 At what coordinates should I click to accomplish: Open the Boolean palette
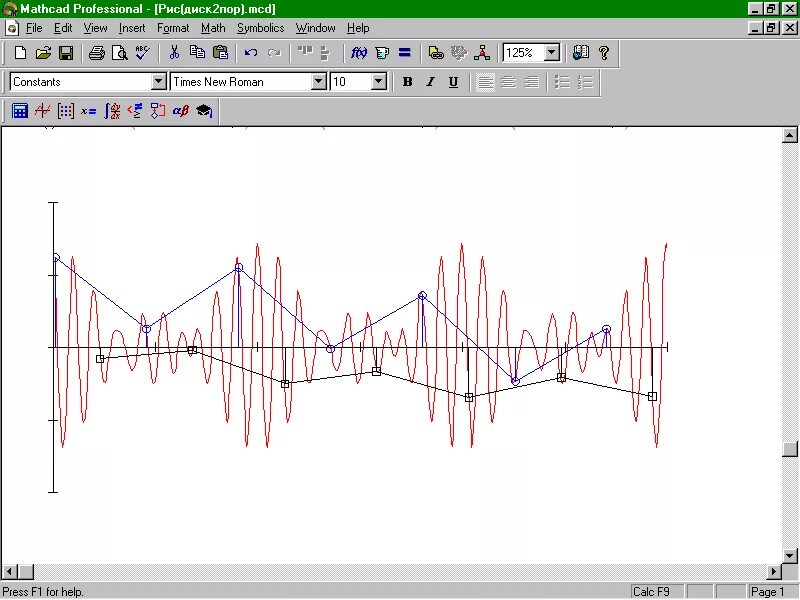(135, 111)
